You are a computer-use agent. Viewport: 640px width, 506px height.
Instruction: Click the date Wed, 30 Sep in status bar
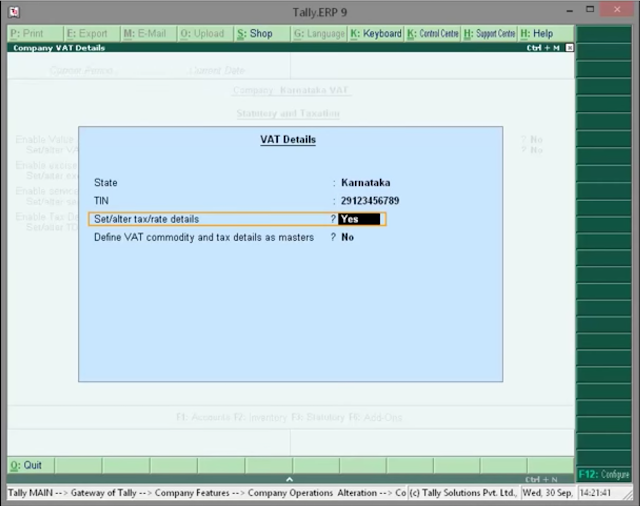point(547,493)
